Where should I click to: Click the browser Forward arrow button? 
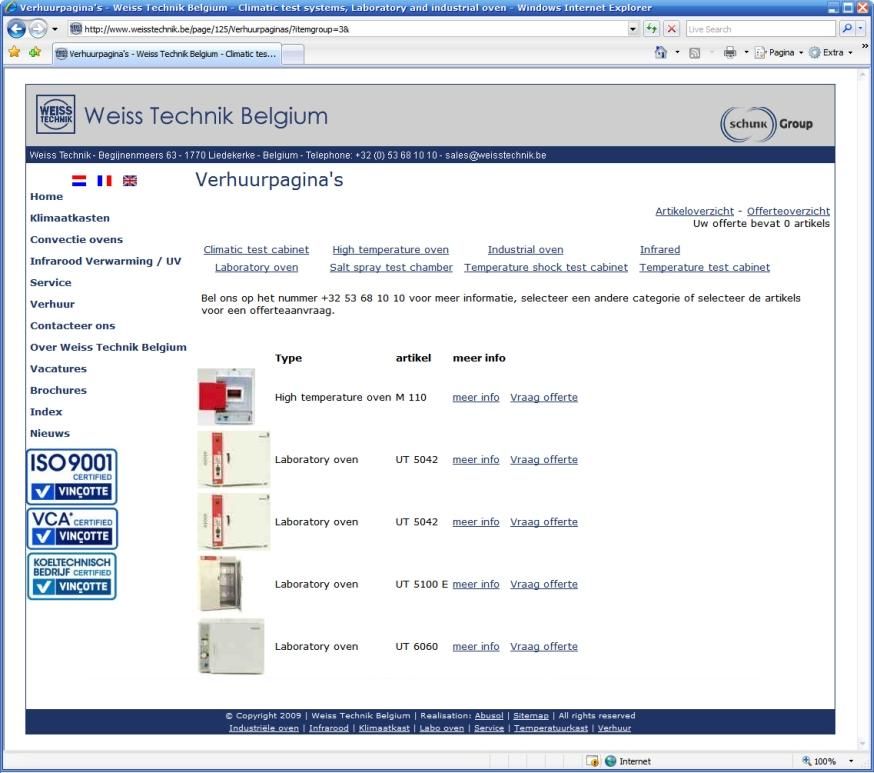coord(37,29)
